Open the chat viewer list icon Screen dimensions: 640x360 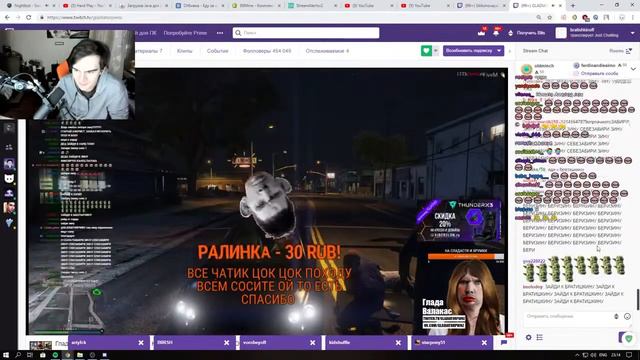pos(540,338)
